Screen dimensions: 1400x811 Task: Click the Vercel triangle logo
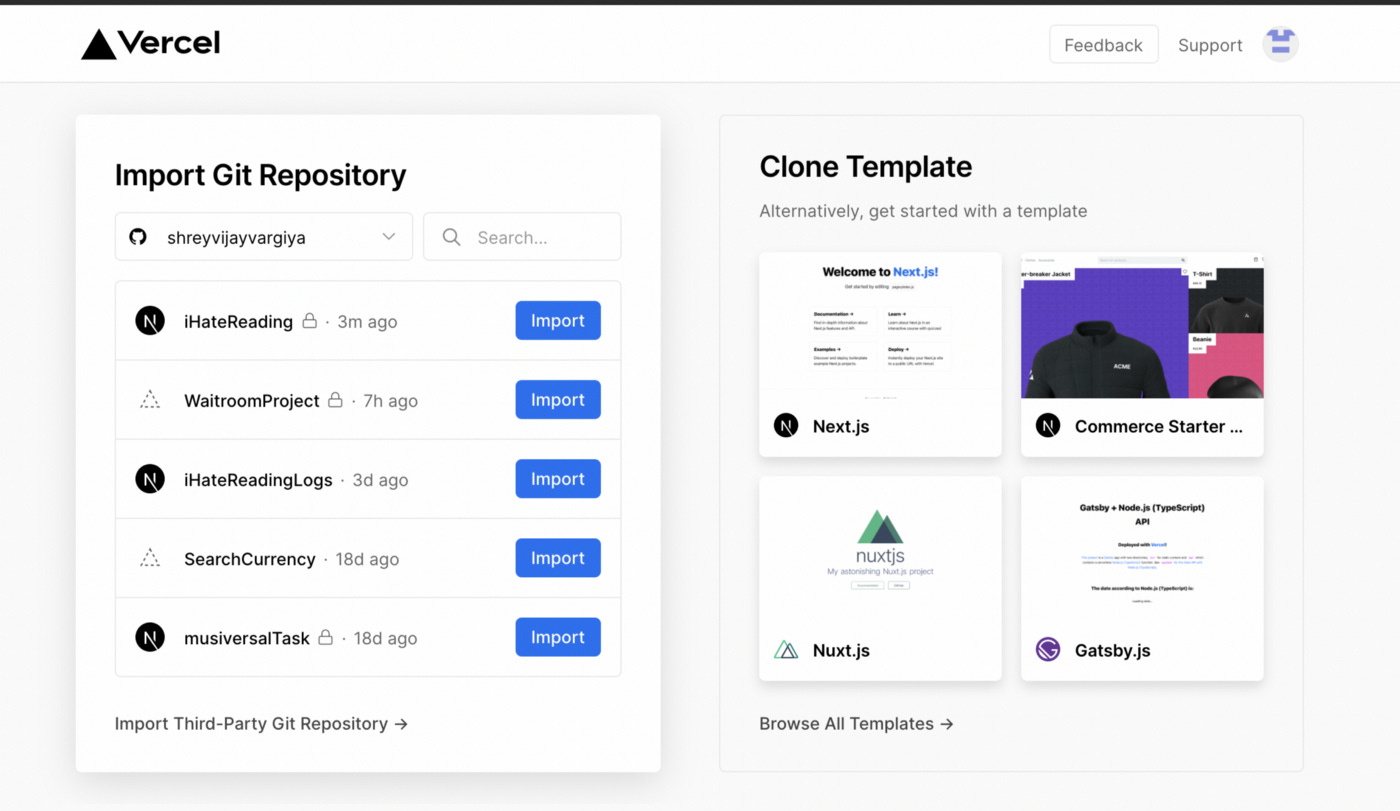(98, 44)
